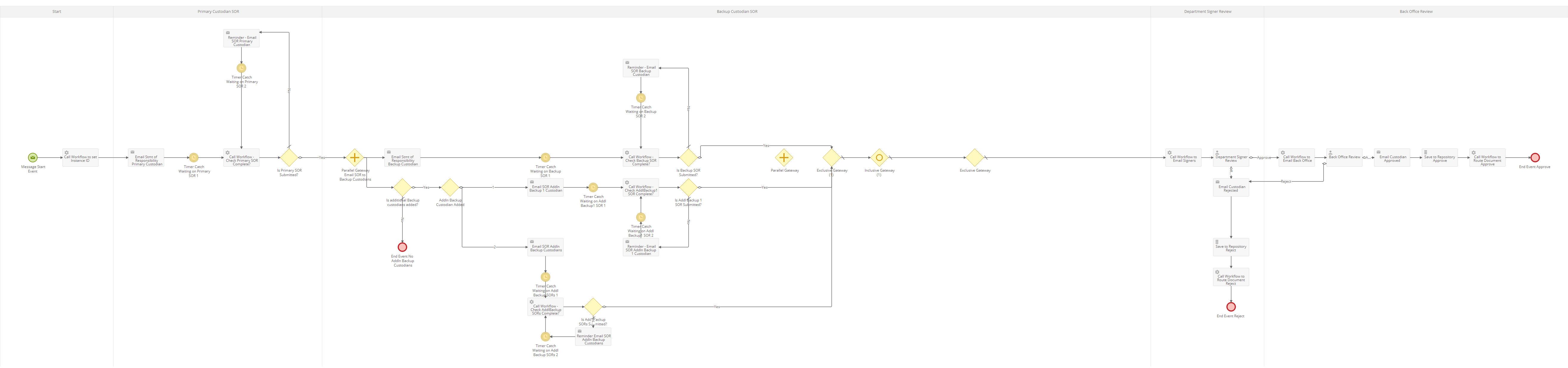Viewport: 1568px width, 368px height.
Task: Select the Department Signer Review lane header
Action: coord(1207,12)
